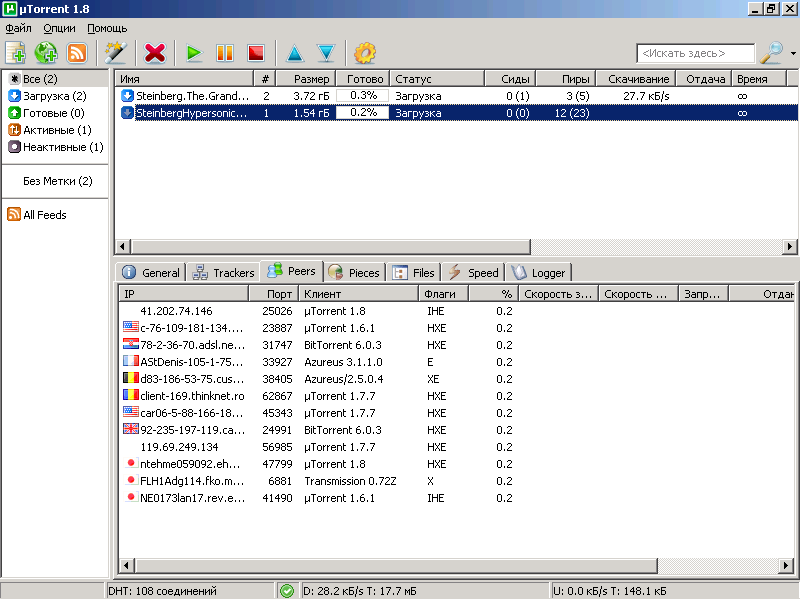Open the Опции menu
800x600 pixels.
[x=59, y=29]
